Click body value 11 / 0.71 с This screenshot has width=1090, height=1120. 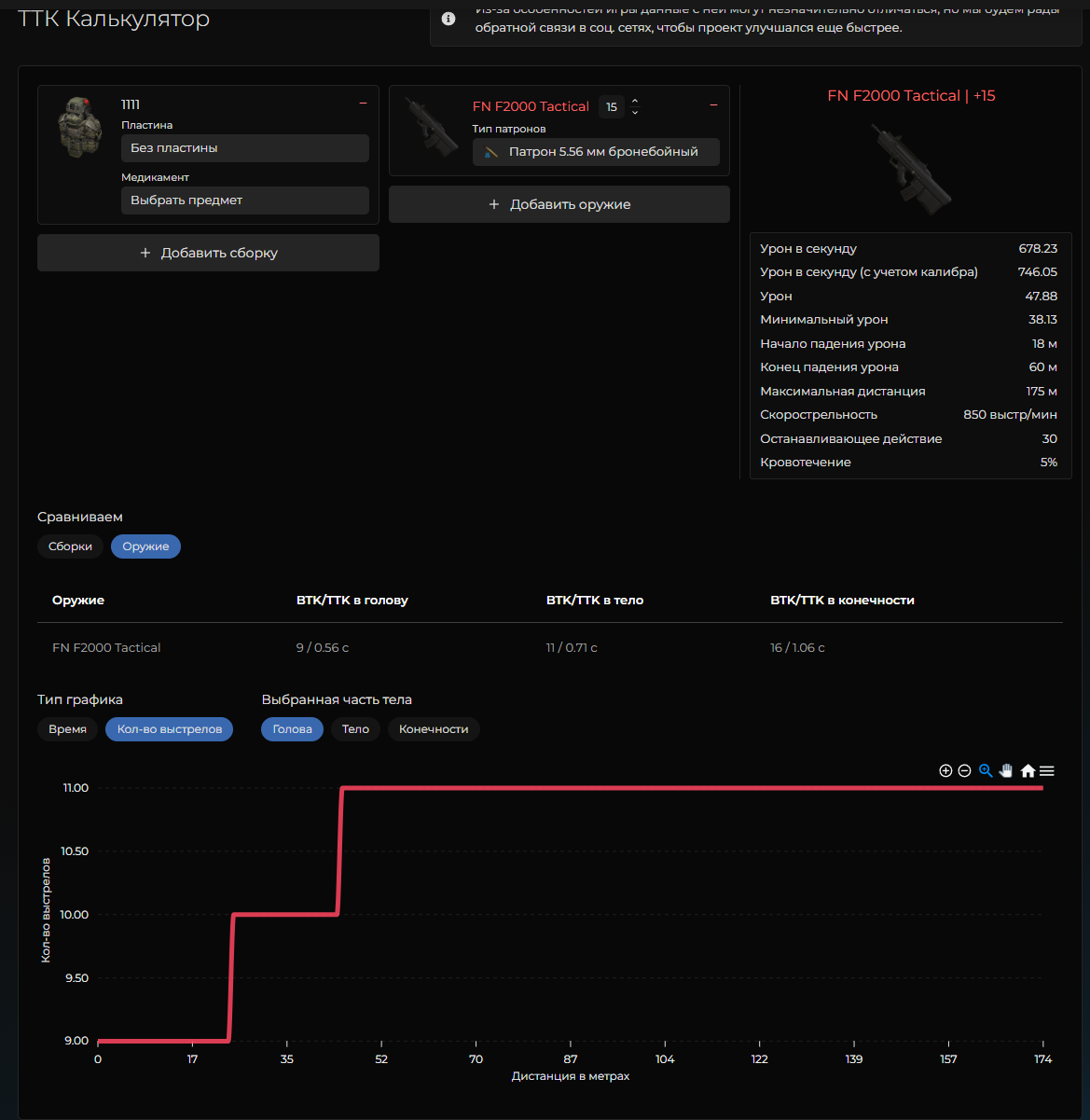point(572,647)
